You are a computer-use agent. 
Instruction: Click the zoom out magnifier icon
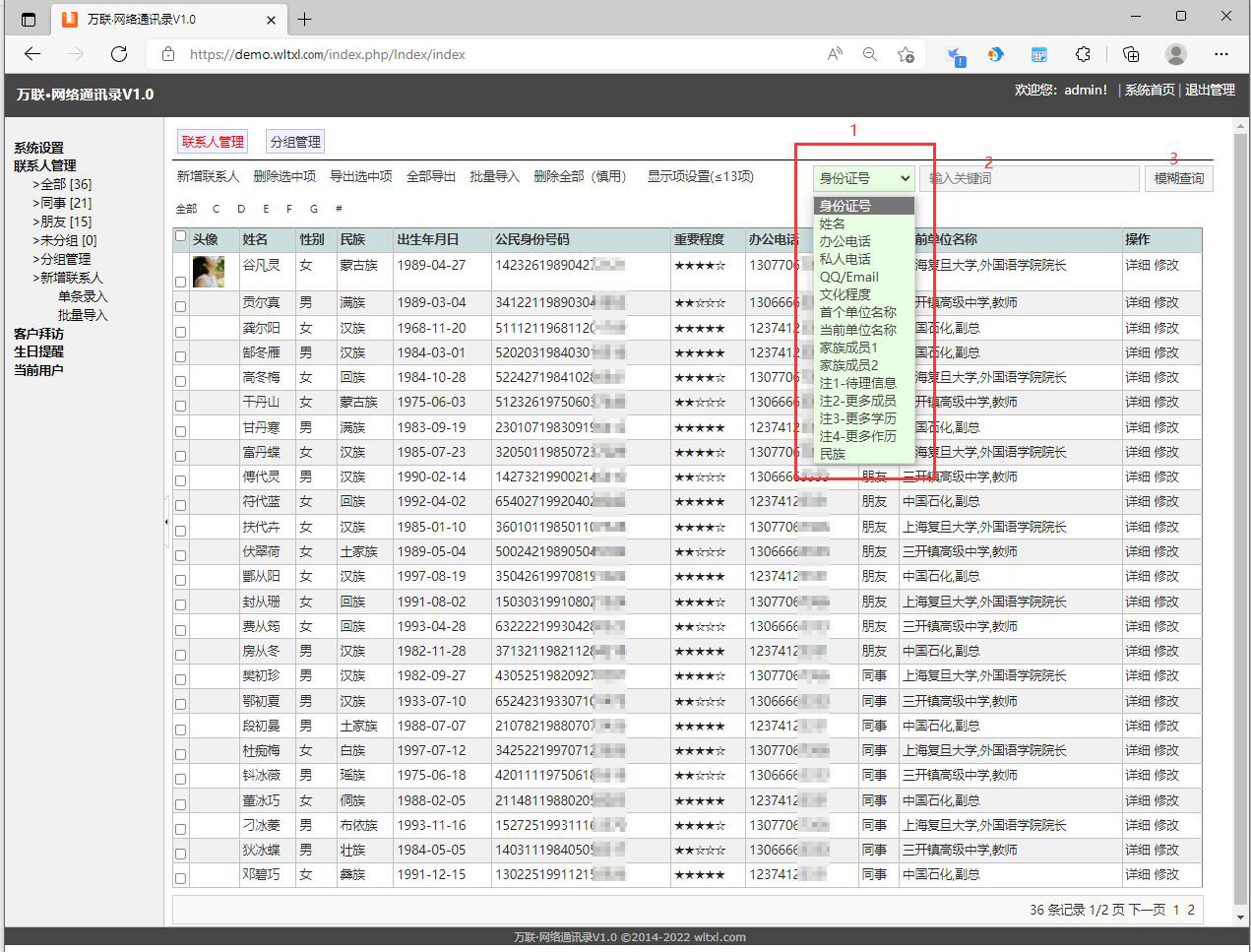pyautogui.click(x=870, y=54)
